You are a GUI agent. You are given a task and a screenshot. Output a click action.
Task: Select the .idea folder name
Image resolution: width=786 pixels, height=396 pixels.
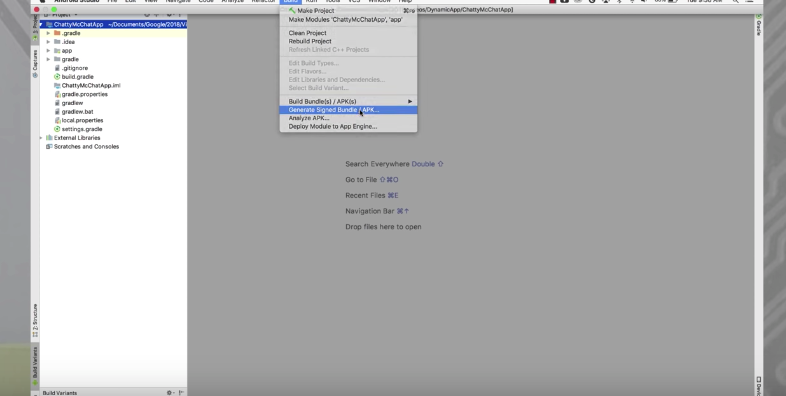pos(68,42)
